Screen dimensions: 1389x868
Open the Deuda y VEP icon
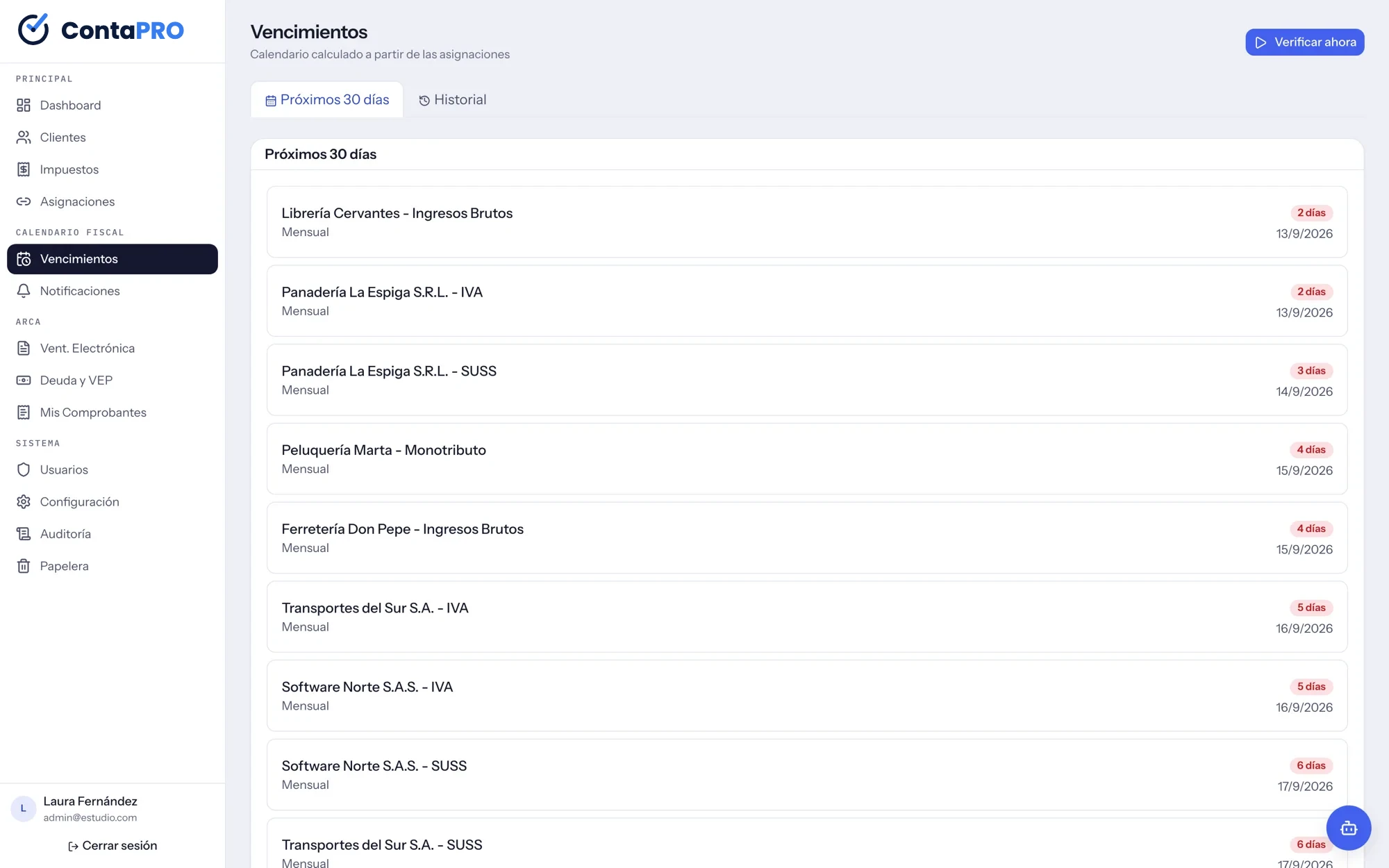coord(24,381)
